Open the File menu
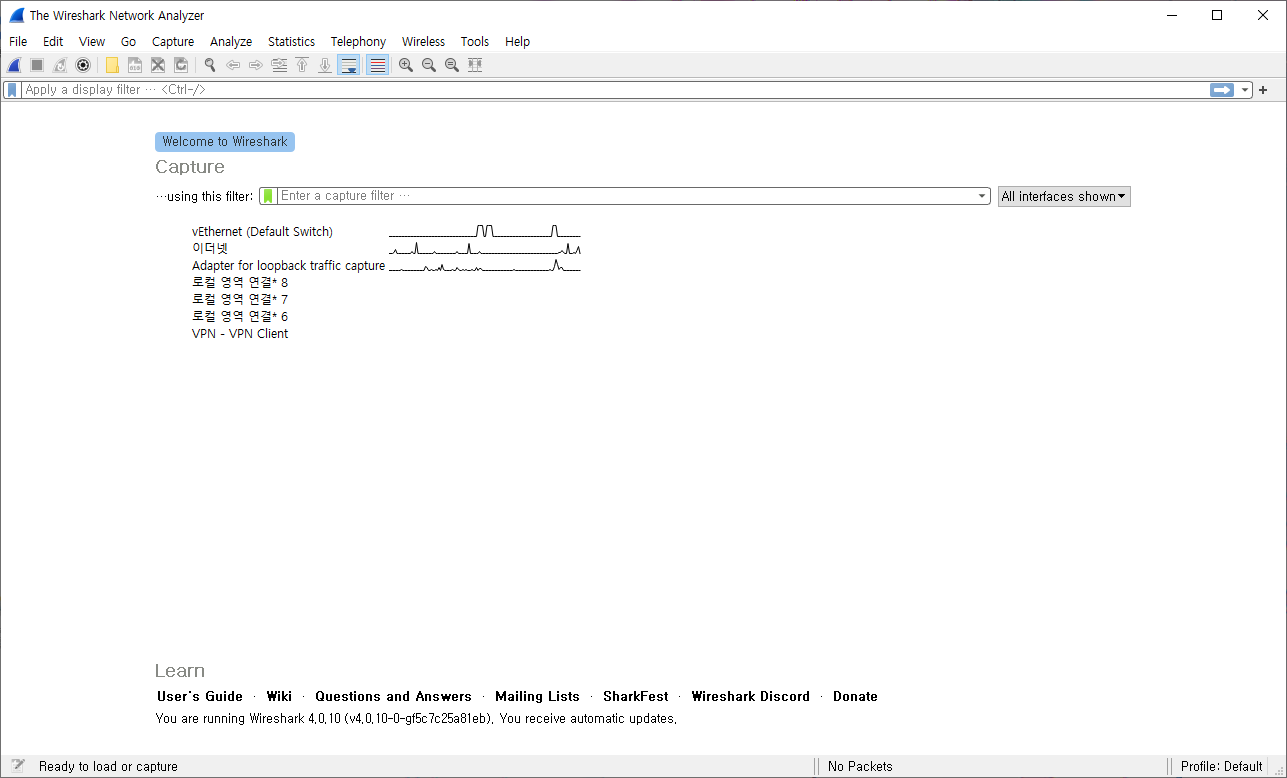1287x778 pixels. (18, 42)
